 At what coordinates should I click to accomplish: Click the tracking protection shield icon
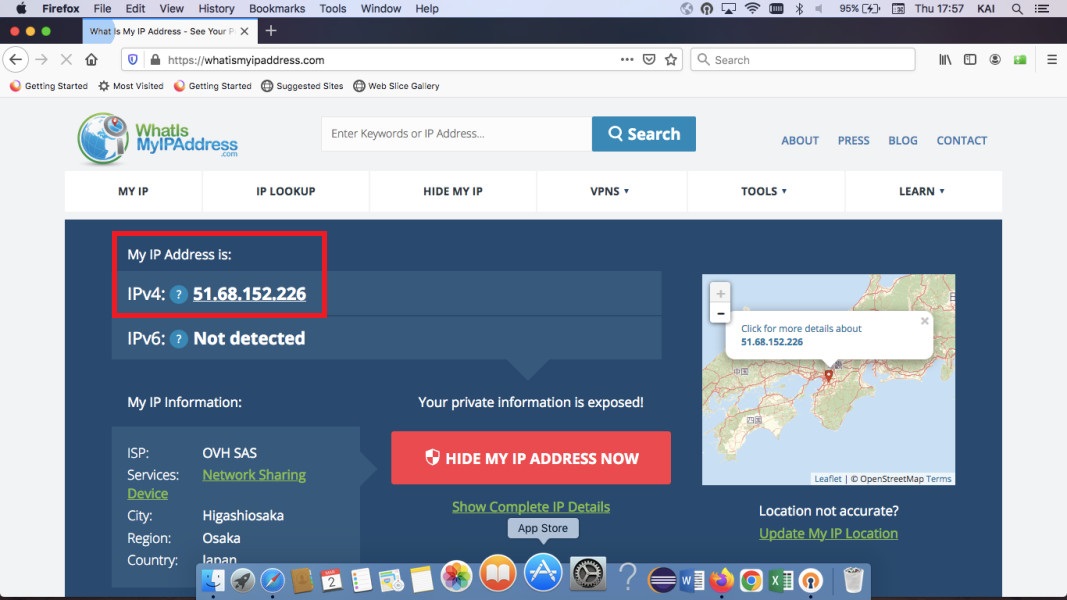(133, 60)
